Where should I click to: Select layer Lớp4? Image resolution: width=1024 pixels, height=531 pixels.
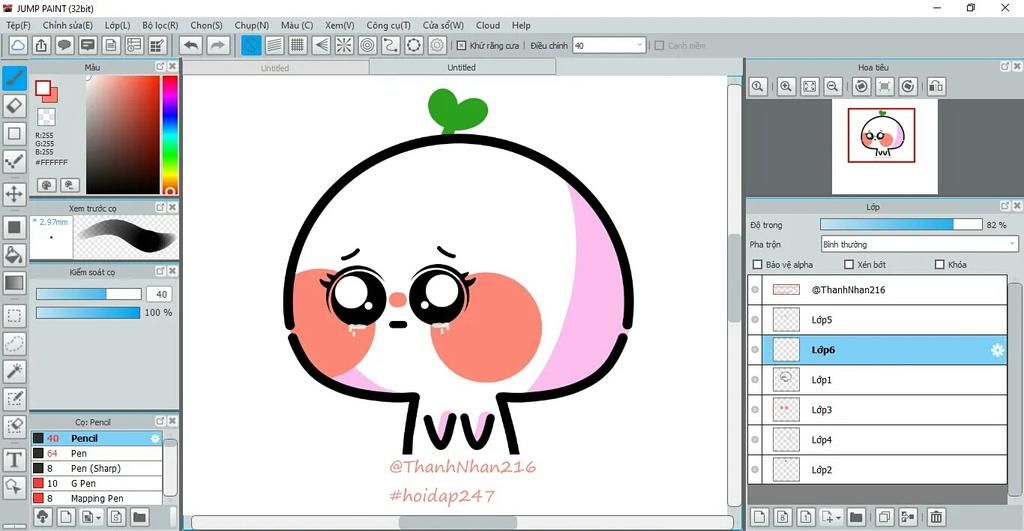click(x=876, y=440)
